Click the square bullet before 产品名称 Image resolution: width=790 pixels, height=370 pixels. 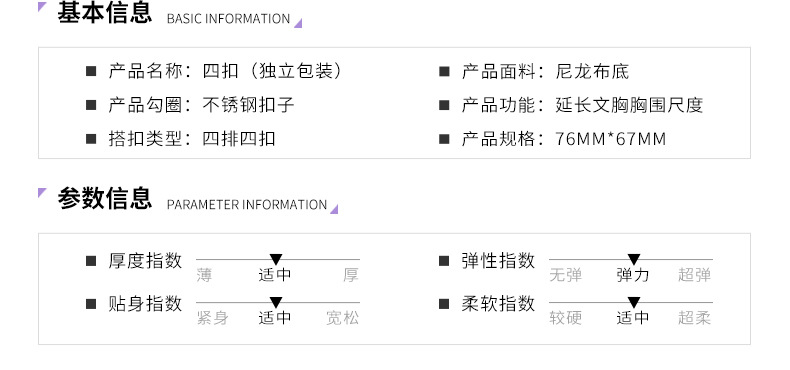(91, 71)
